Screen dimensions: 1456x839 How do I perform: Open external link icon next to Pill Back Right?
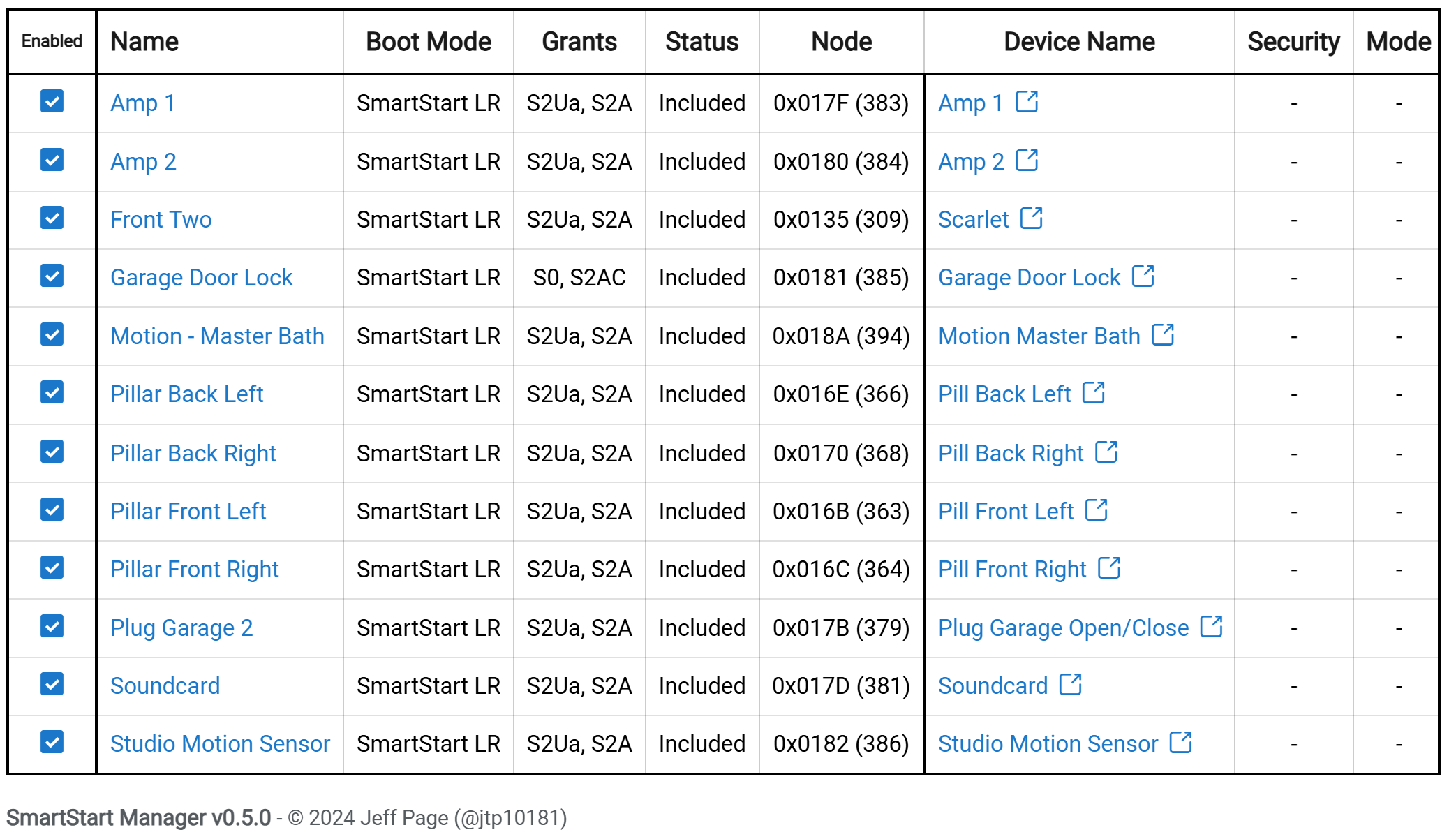[1106, 452]
